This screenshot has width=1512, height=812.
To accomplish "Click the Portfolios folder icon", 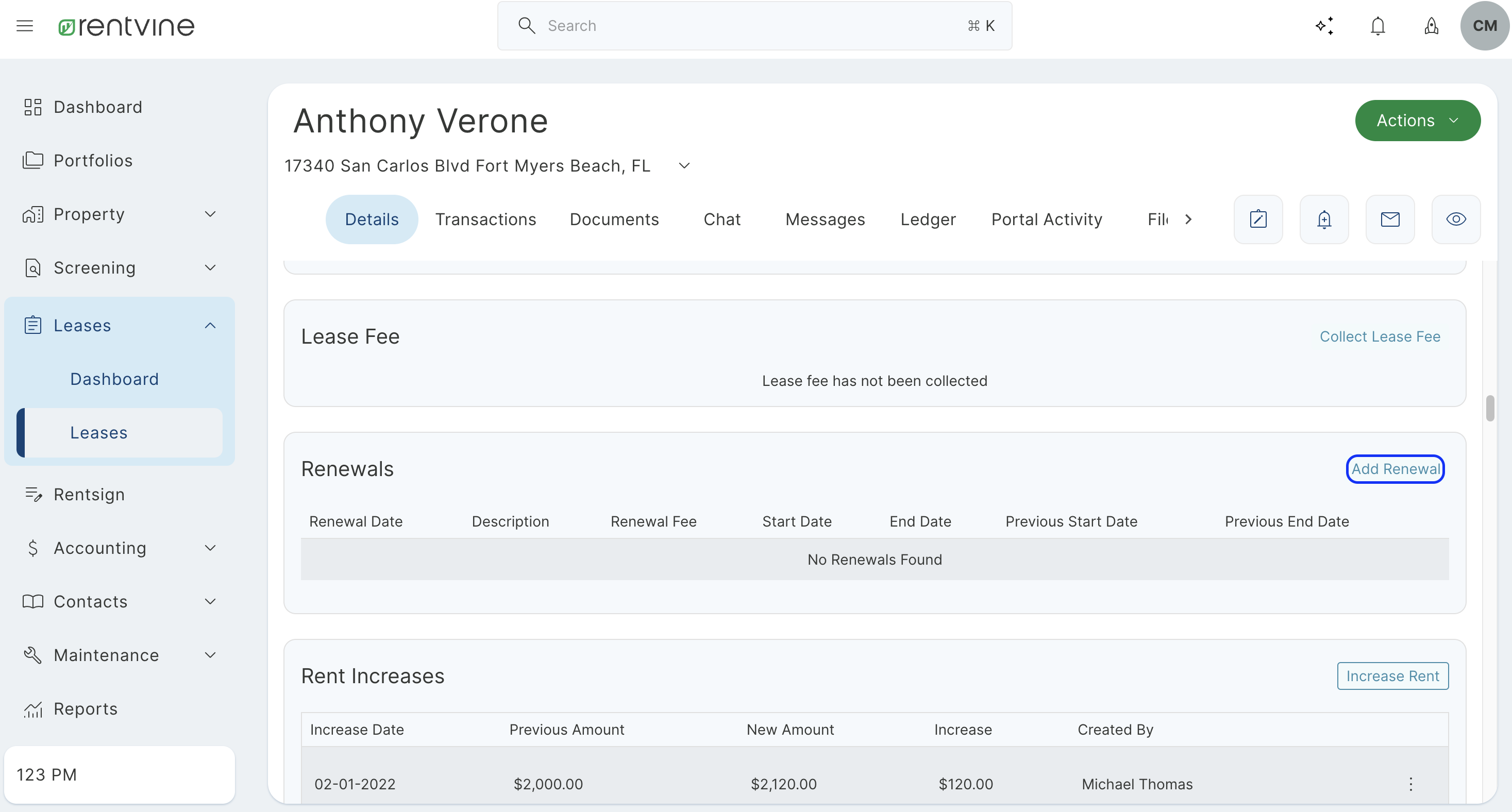I will pos(33,160).
